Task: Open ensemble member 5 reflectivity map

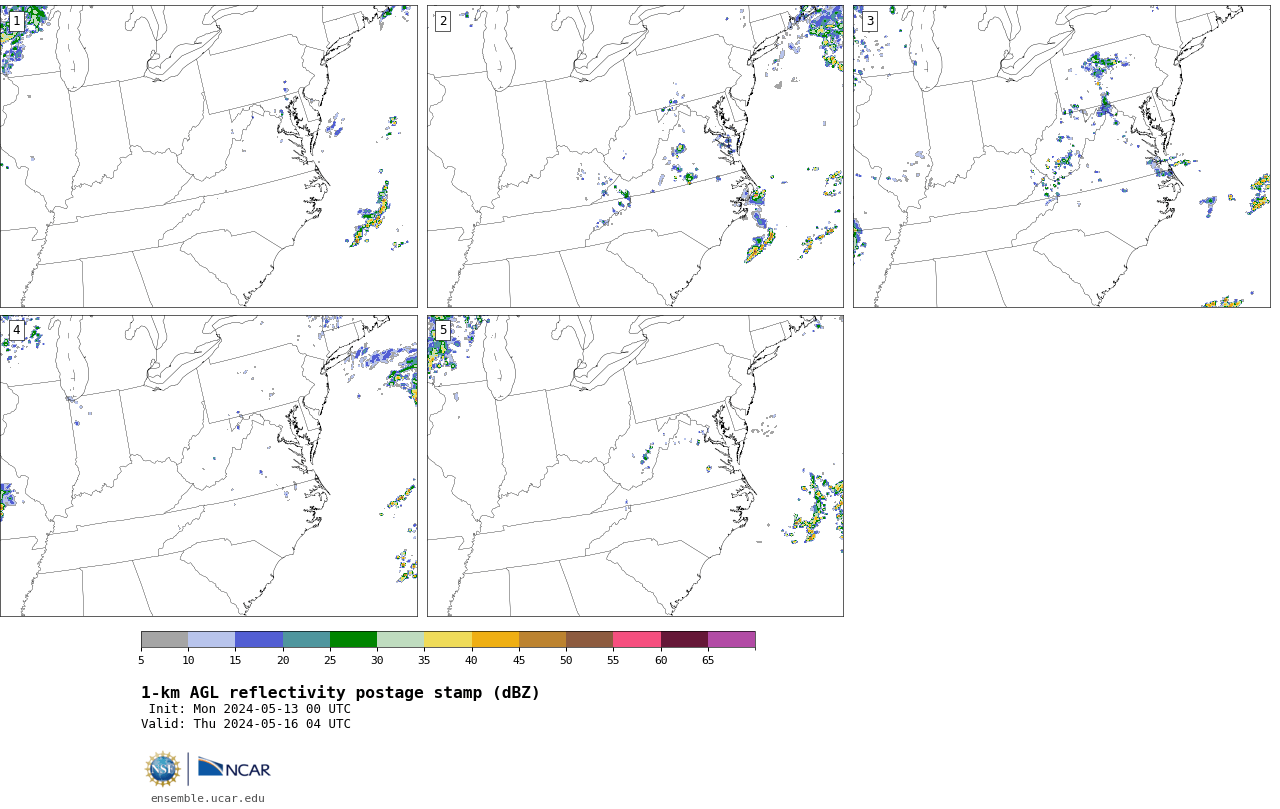Action: point(635,466)
